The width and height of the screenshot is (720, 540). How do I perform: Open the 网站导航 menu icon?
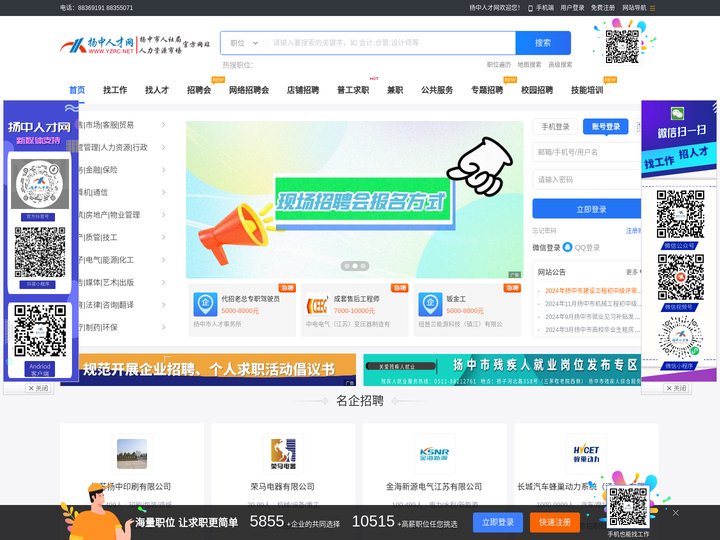[652, 8]
